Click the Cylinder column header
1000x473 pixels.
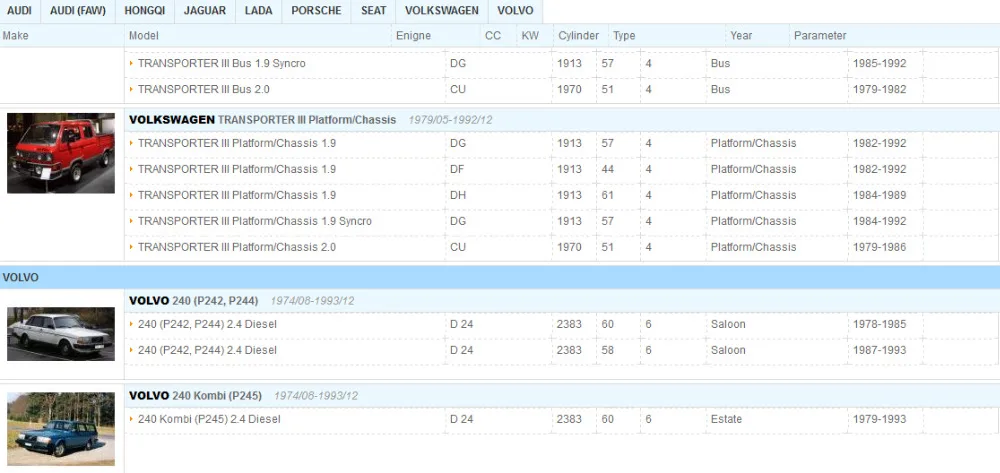point(578,36)
